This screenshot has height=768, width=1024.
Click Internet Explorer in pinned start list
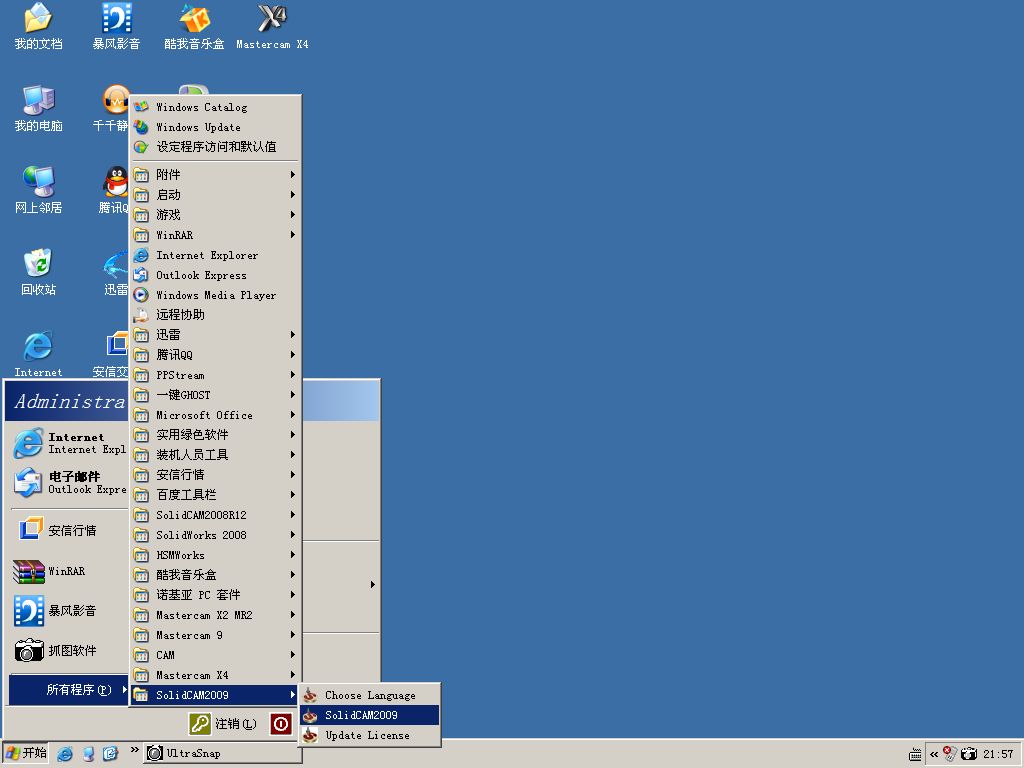click(x=69, y=443)
